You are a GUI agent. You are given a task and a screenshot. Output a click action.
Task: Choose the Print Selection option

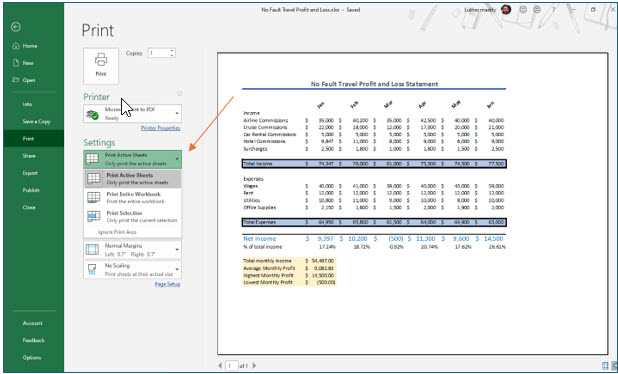[132, 217]
